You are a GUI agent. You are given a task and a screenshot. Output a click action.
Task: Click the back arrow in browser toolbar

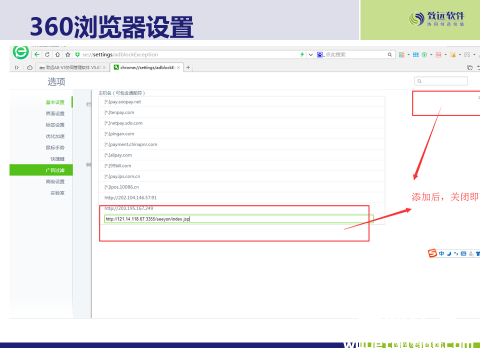[37, 54]
